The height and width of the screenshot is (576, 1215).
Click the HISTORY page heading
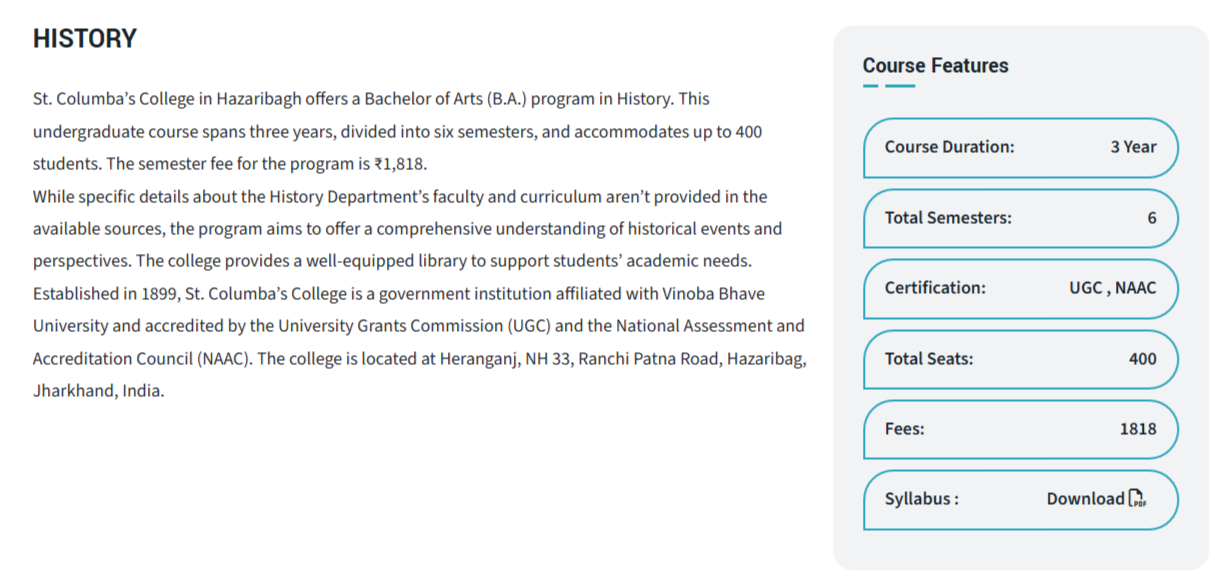85,39
